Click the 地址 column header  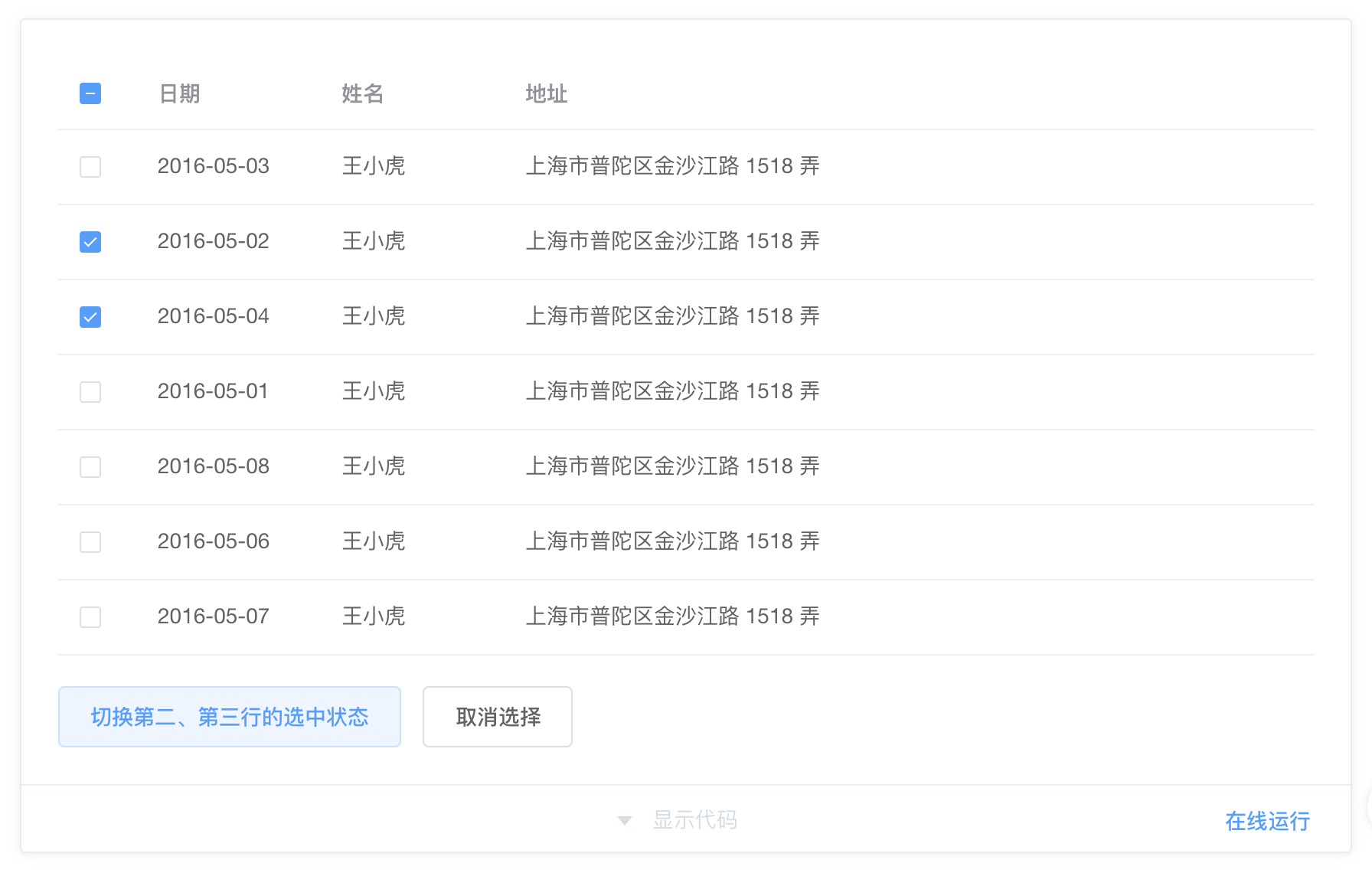point(547,93)
